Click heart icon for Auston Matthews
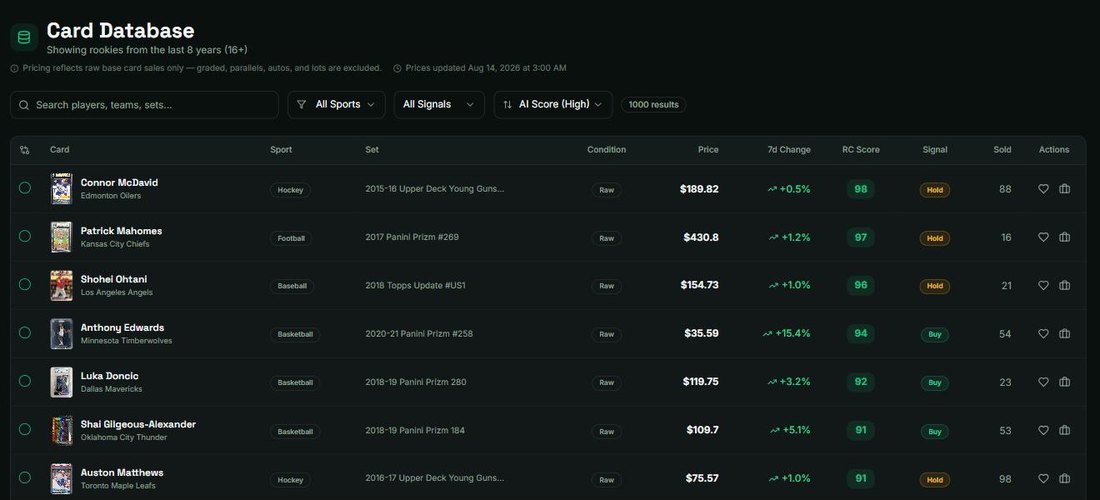 (x=1043, y=478)
